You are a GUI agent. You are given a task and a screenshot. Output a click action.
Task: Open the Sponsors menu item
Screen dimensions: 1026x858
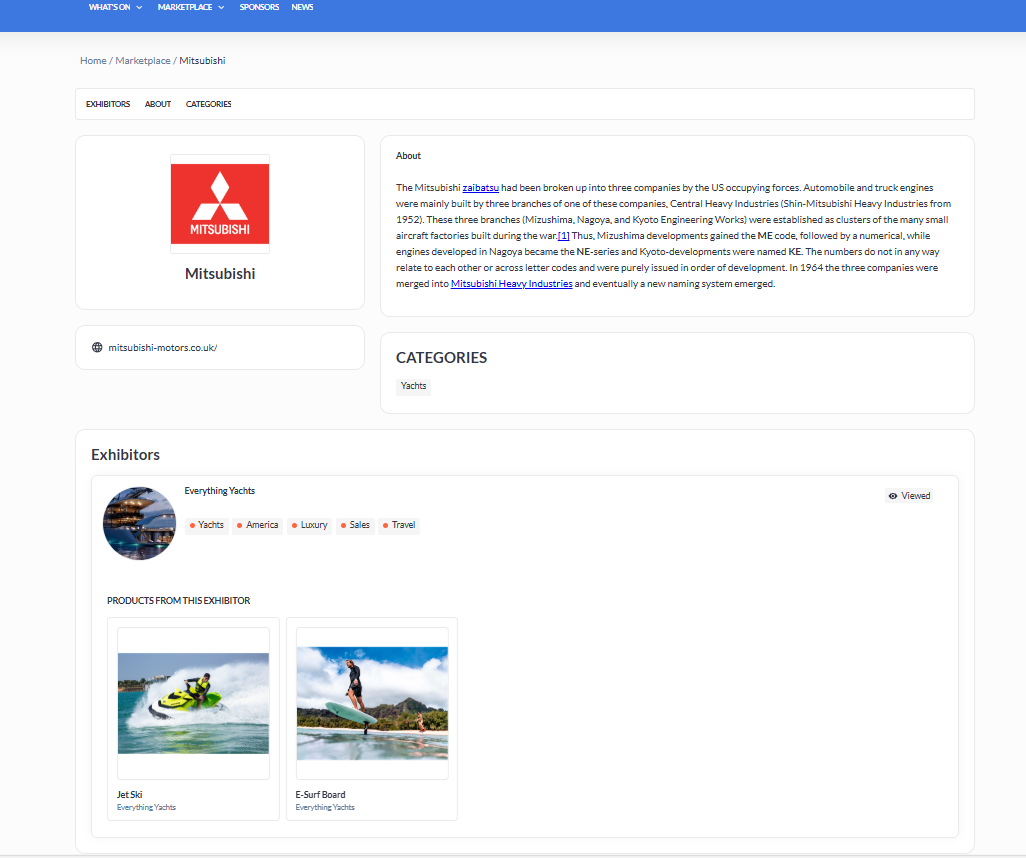259,7
